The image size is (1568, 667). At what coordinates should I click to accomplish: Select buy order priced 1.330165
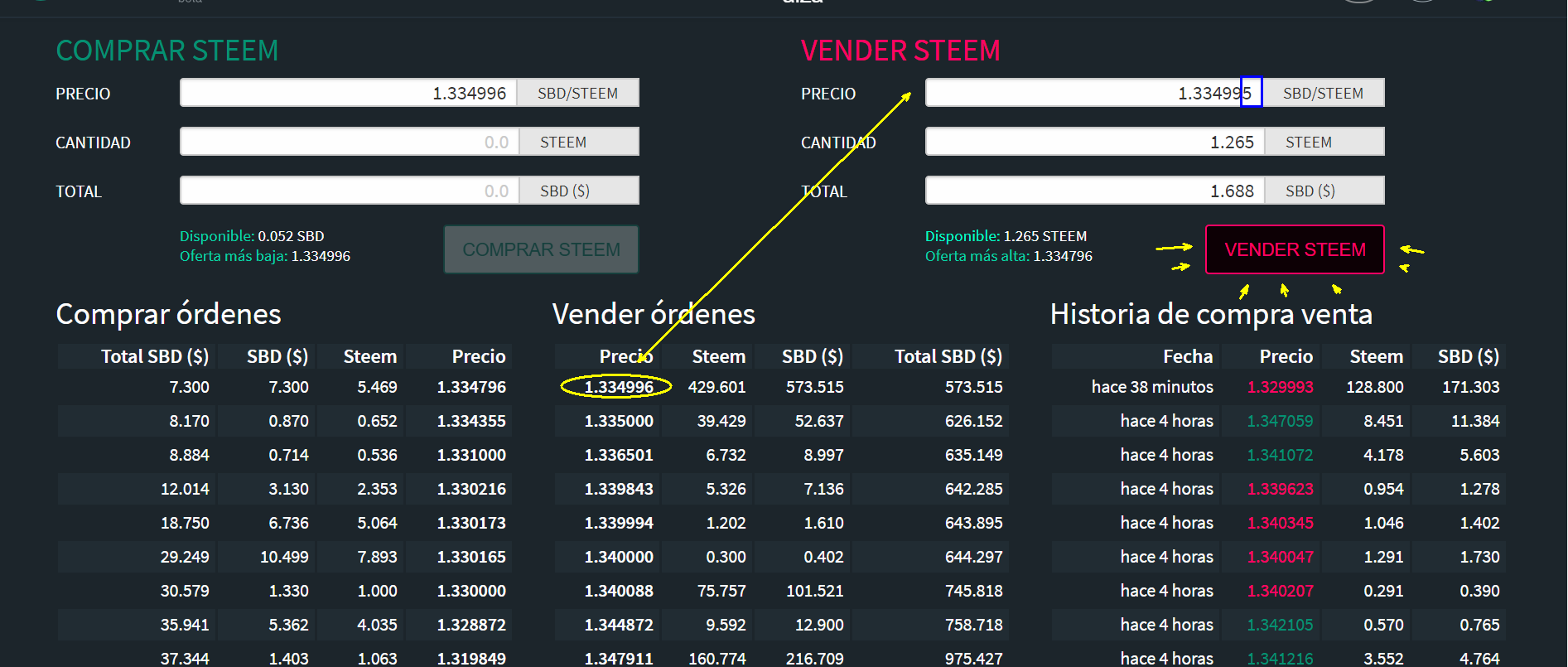tap(285, 557)
